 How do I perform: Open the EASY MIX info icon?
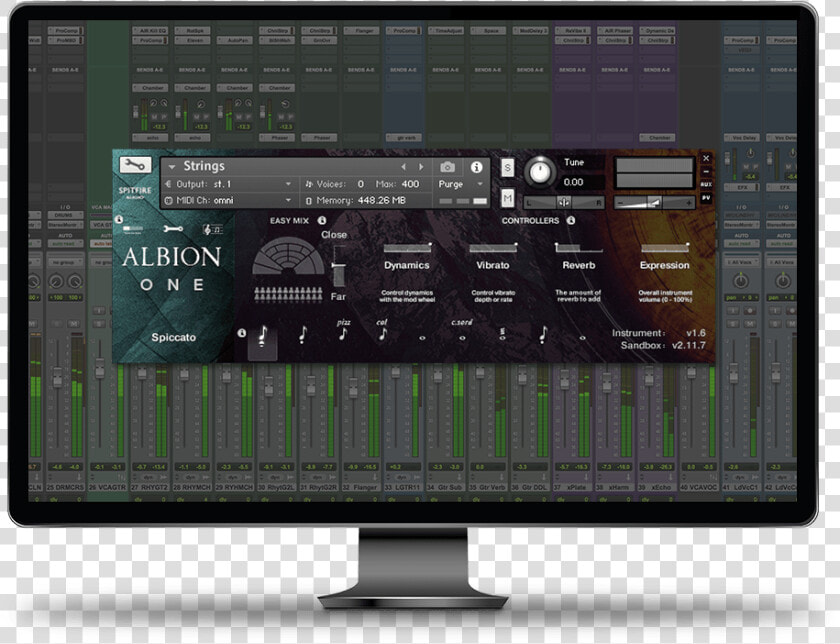click(322, 220)
